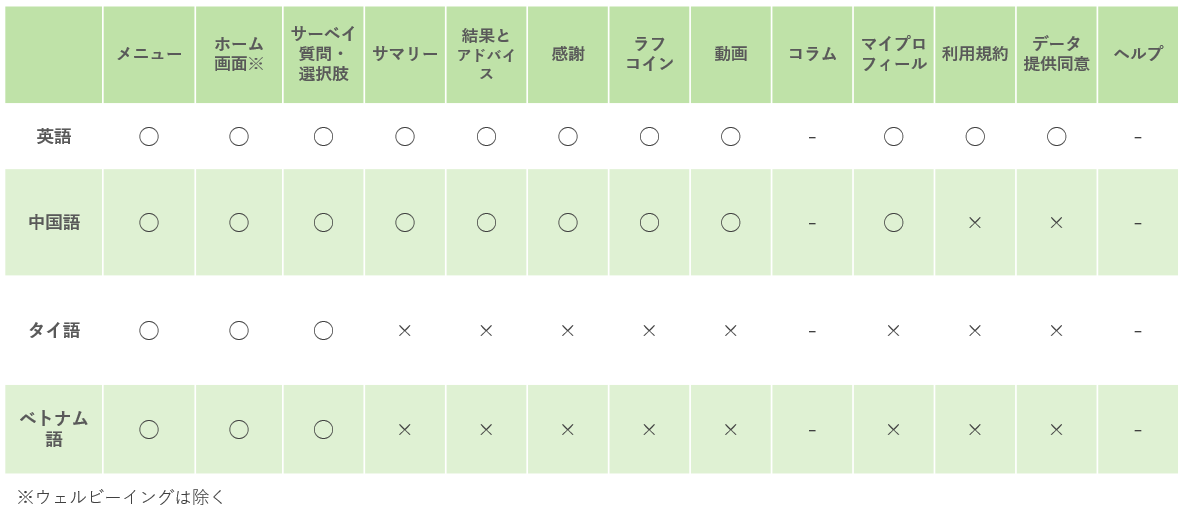Click the タイ語 row label
The height and width of the screenshot is (513, 1183).
tap(54, 330)
